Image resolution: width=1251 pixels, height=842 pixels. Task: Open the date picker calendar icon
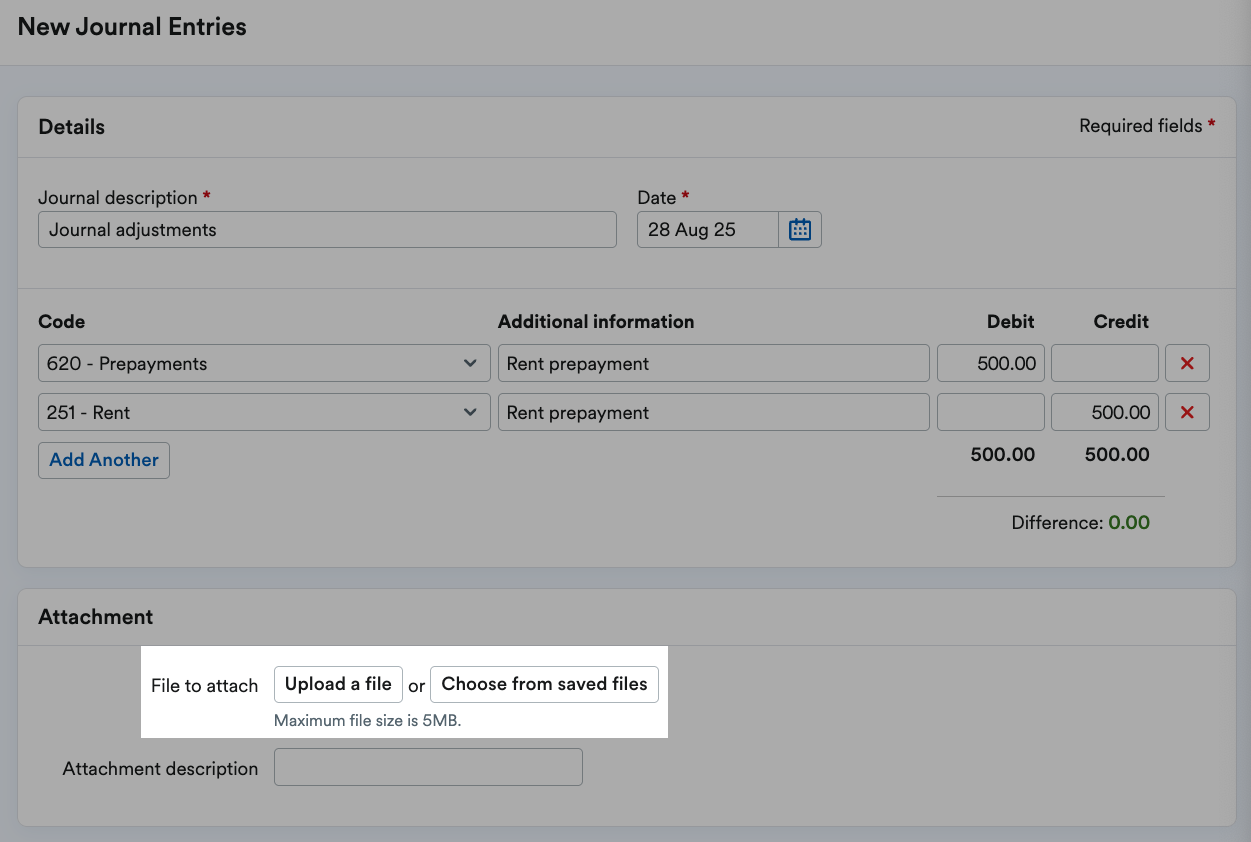coord(800,229)
